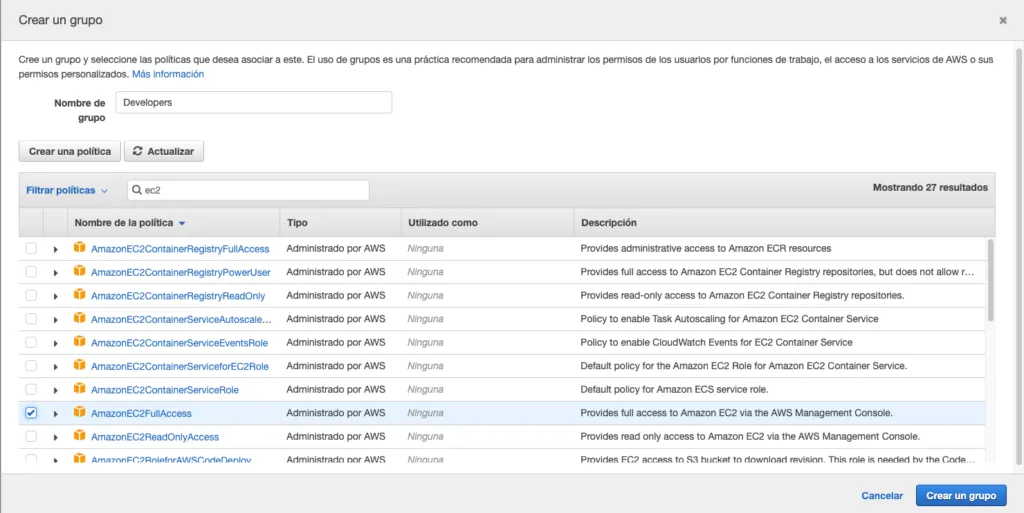Click the AmazonEC2ContainerRegistryReadOnly policy cube icon
The image size is (1024, 513).
[80, 295]
